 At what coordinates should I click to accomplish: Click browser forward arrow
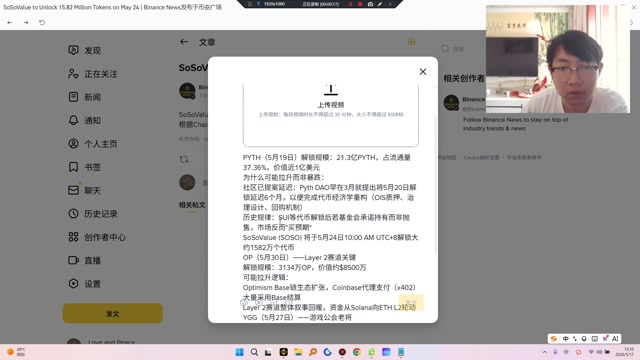[x=26, y=22]
